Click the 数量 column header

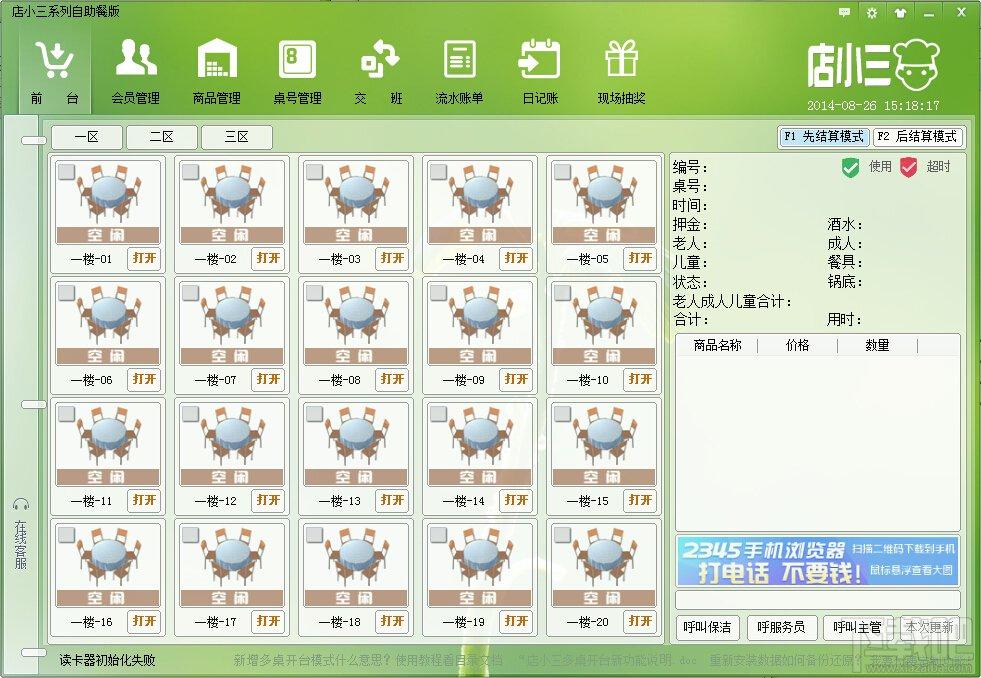coord(877,345)
